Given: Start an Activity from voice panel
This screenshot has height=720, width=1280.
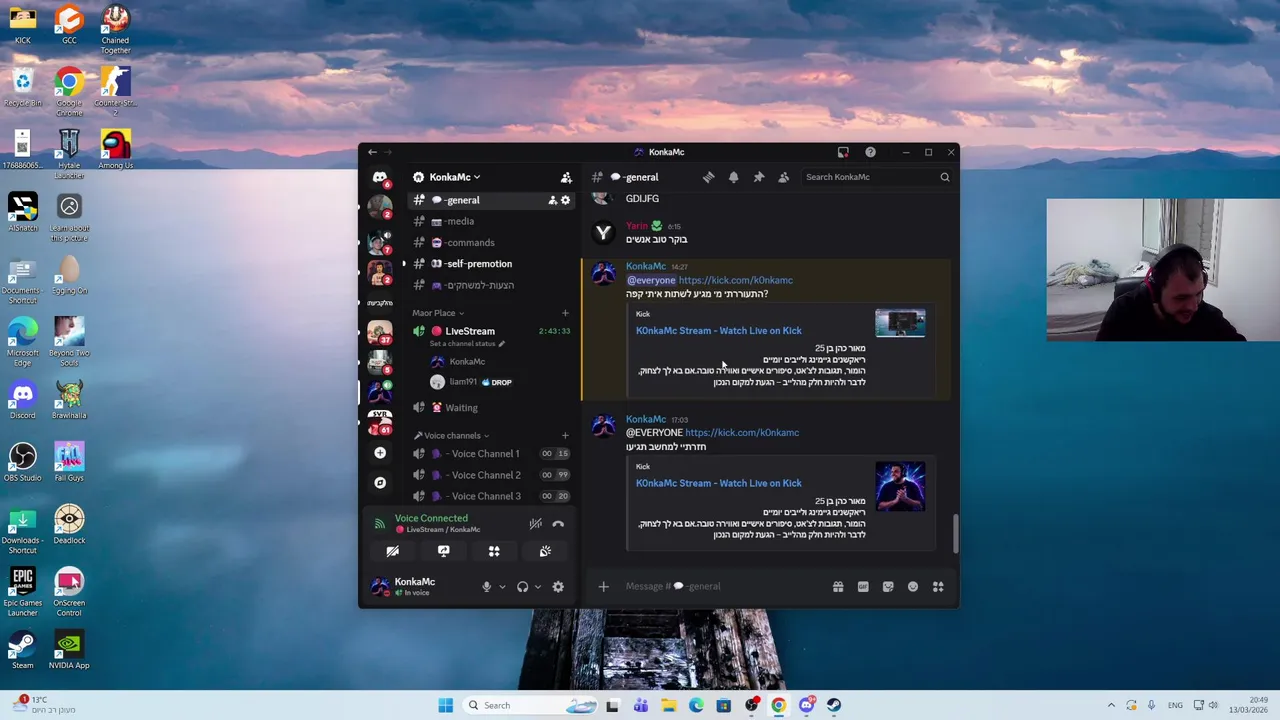Looking at the screenshot, I should coord(494,551).
